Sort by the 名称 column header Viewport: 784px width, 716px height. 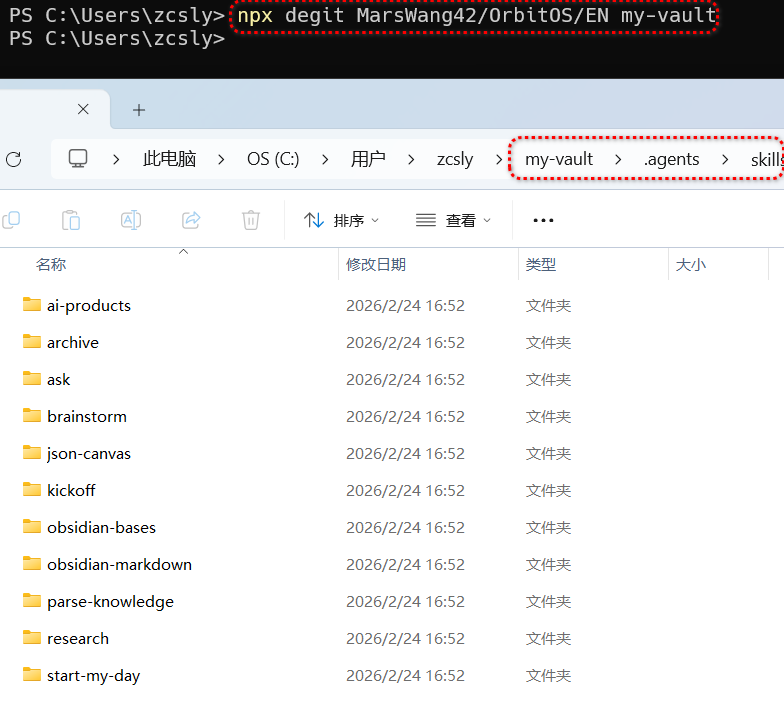(51, 265)
